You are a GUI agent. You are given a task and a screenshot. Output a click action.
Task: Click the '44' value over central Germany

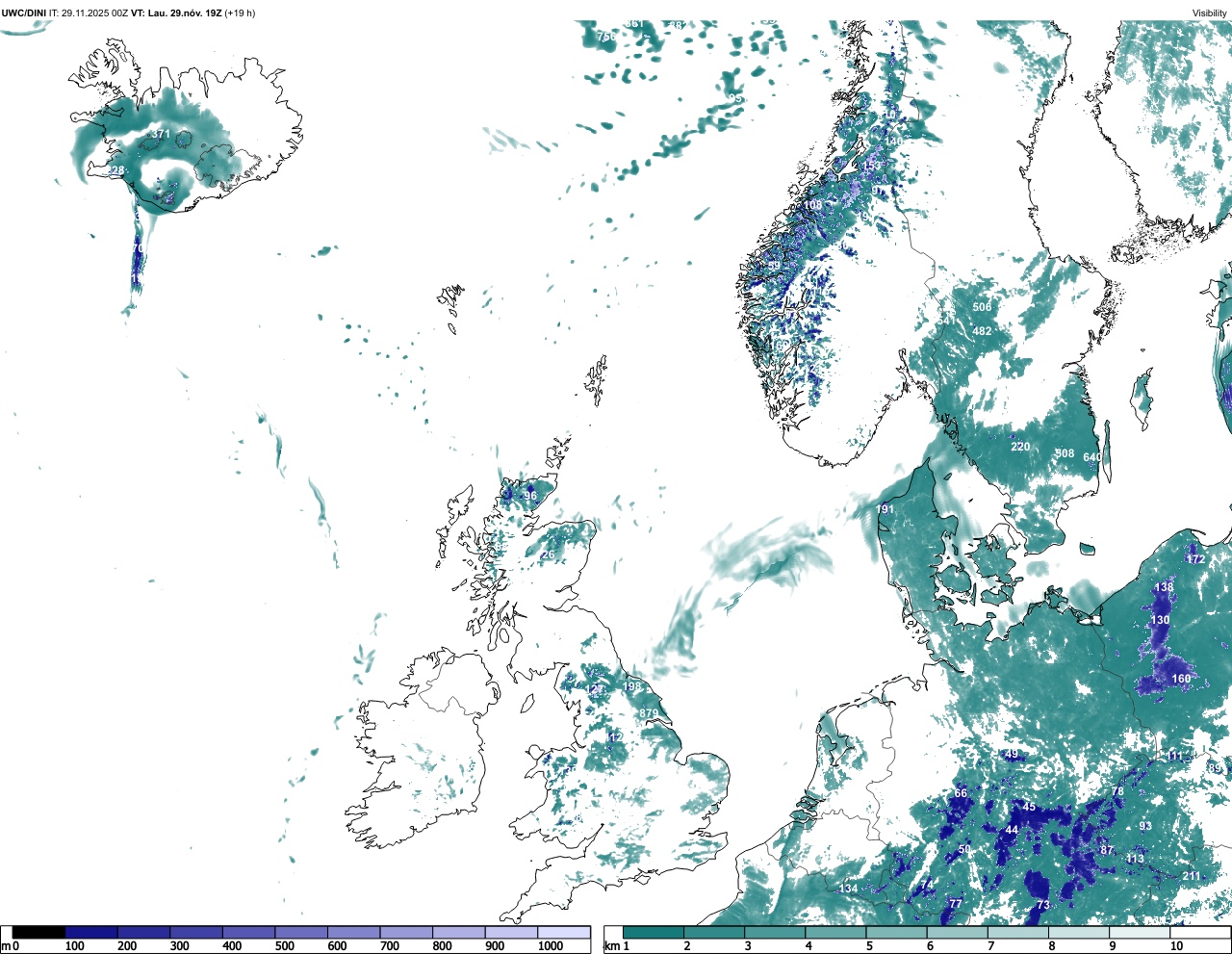1012,830
